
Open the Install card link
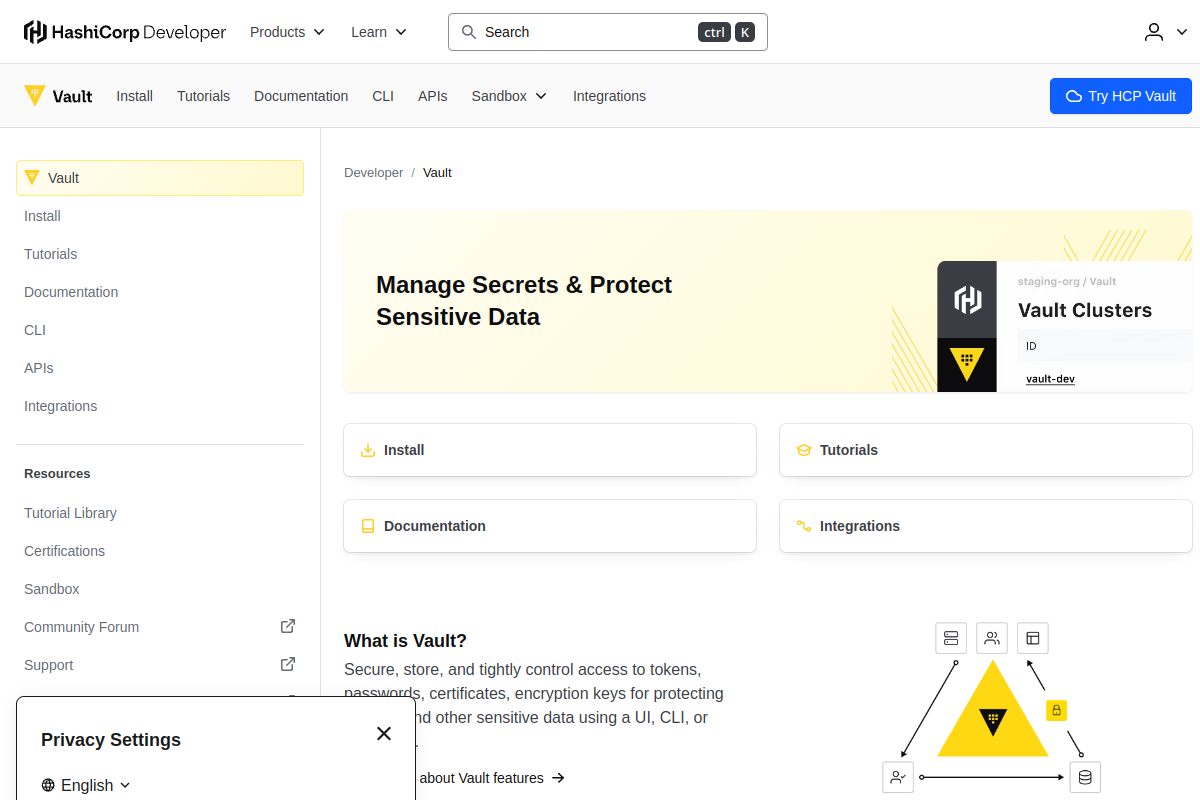click(x=550, y=450)
